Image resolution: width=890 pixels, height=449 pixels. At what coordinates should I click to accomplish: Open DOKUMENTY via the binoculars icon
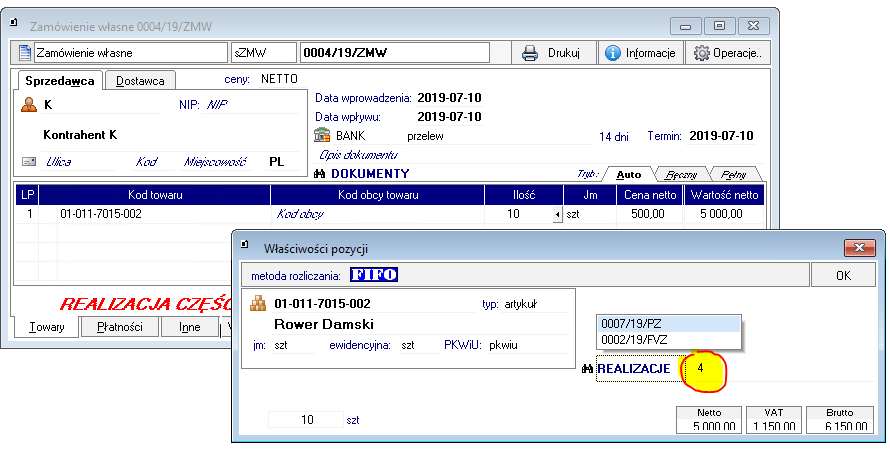tap(321, 174)
